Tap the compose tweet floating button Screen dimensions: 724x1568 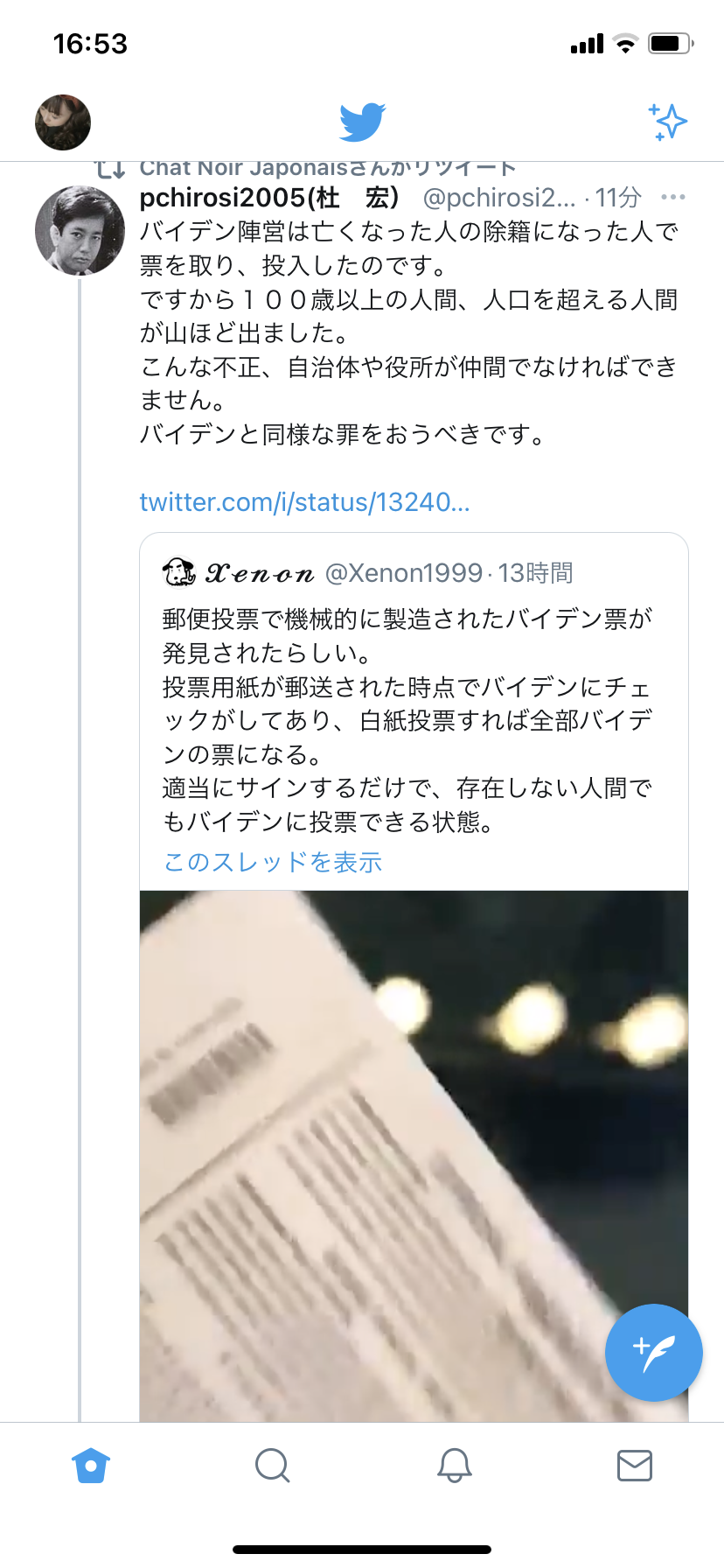[654, 1353]
